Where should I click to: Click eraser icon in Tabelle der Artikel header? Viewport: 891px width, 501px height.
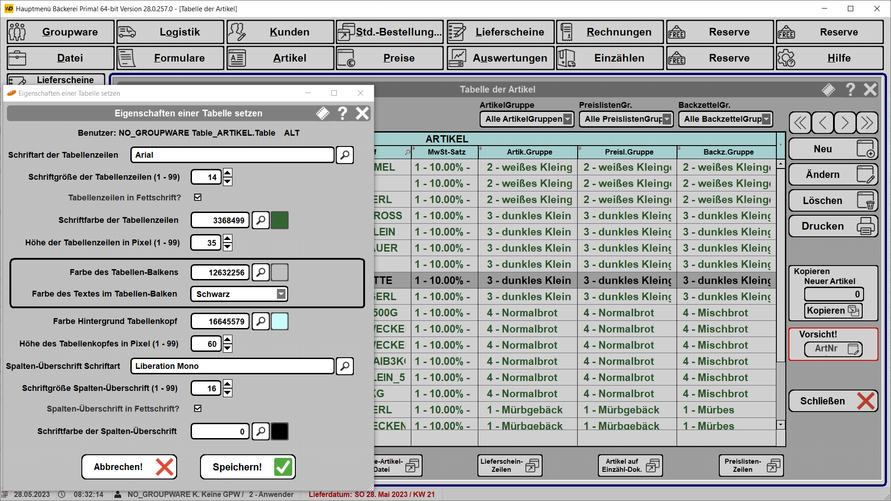click(x=828, y=90)
